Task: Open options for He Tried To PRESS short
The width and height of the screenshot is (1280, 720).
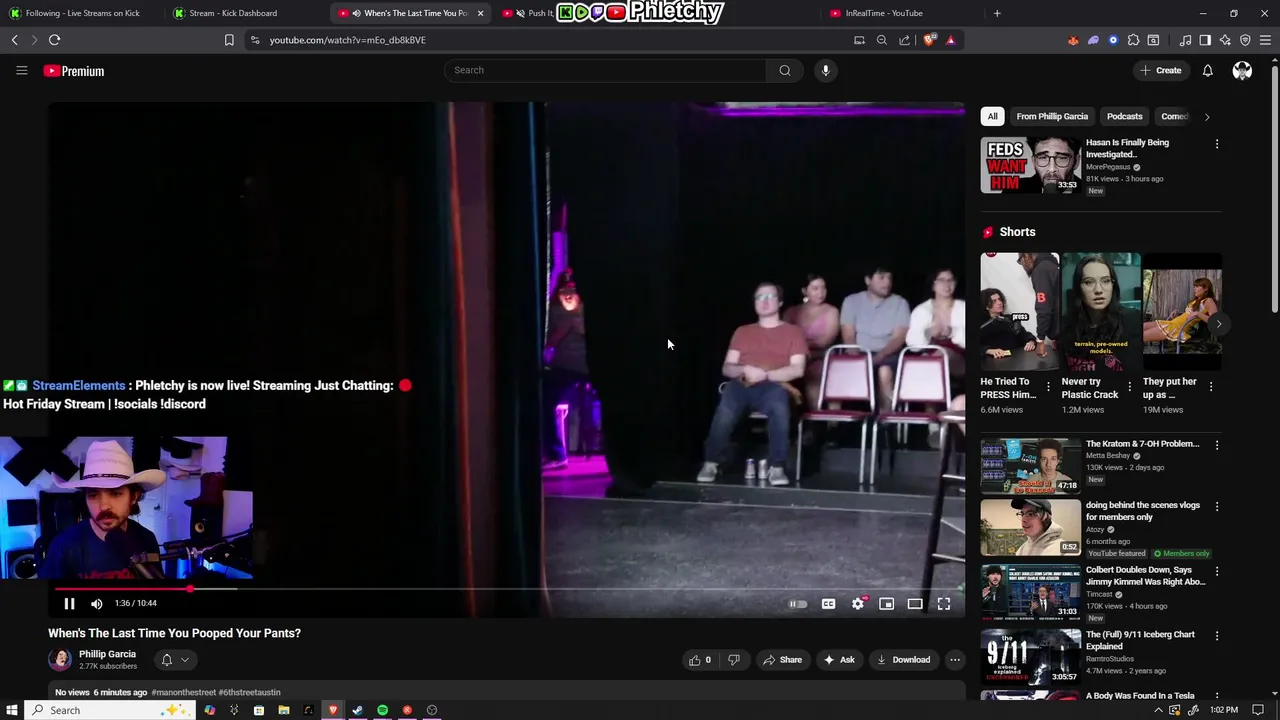Action: coord(1049,386)
